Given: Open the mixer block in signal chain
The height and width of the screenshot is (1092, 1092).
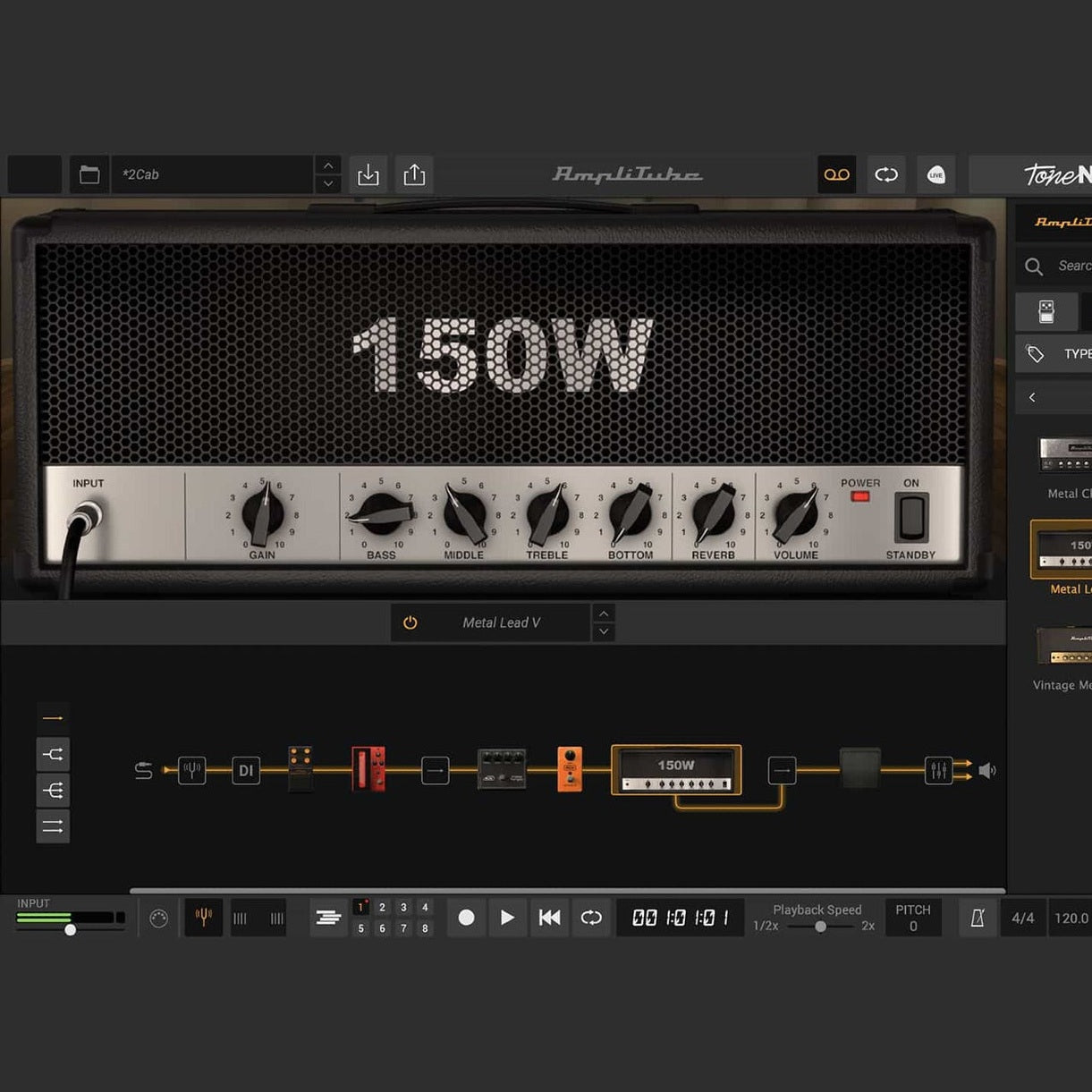Looking at the screenshot, I should (938, 770).
